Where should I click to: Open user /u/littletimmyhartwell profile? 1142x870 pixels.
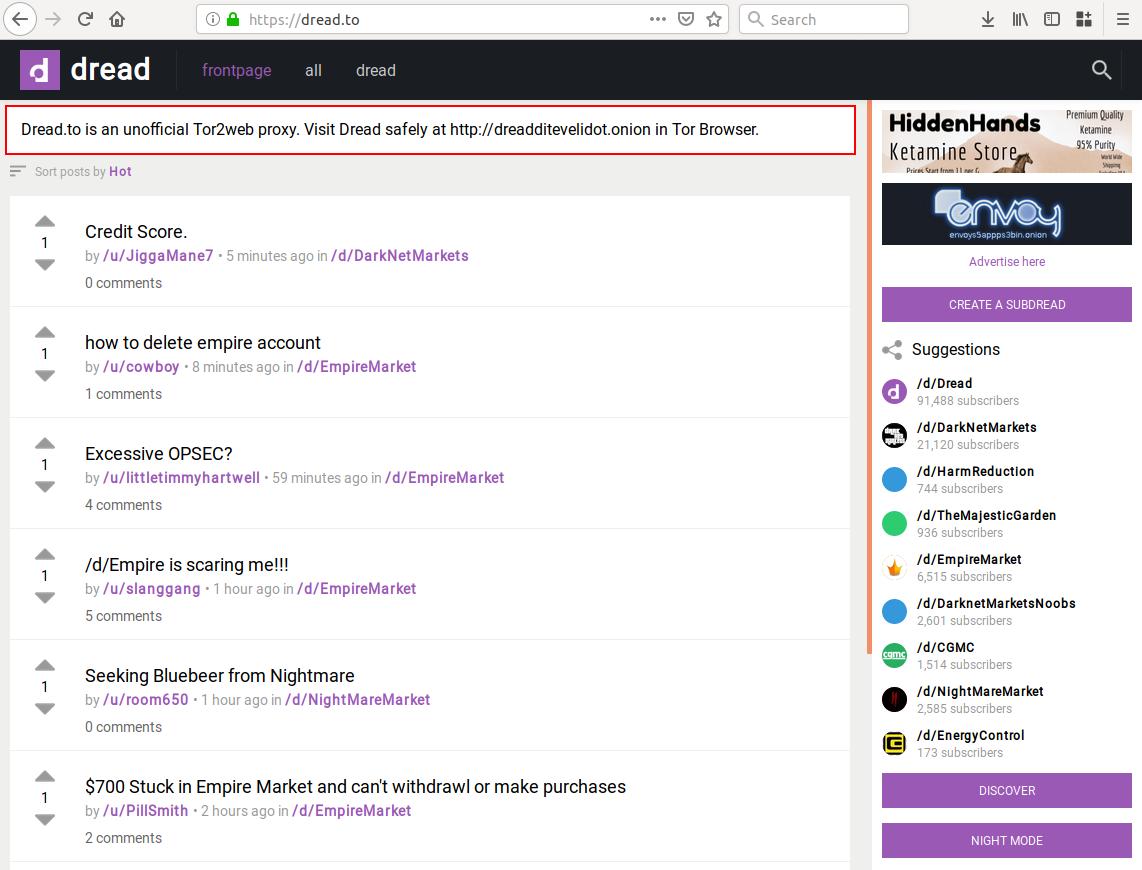tap(181, 478)
